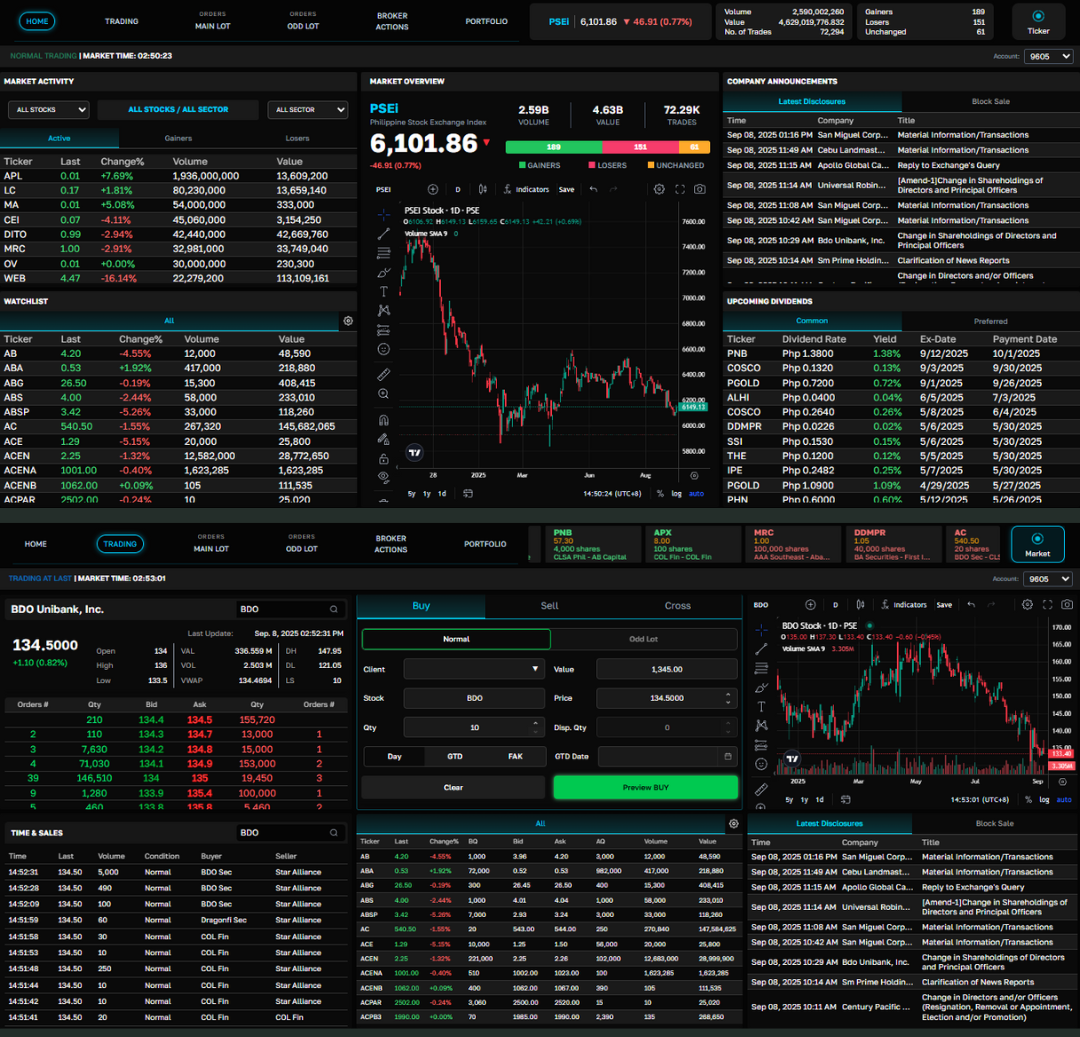
Task: Select the Text tool in PSEI chart
Action: (383, 291)
